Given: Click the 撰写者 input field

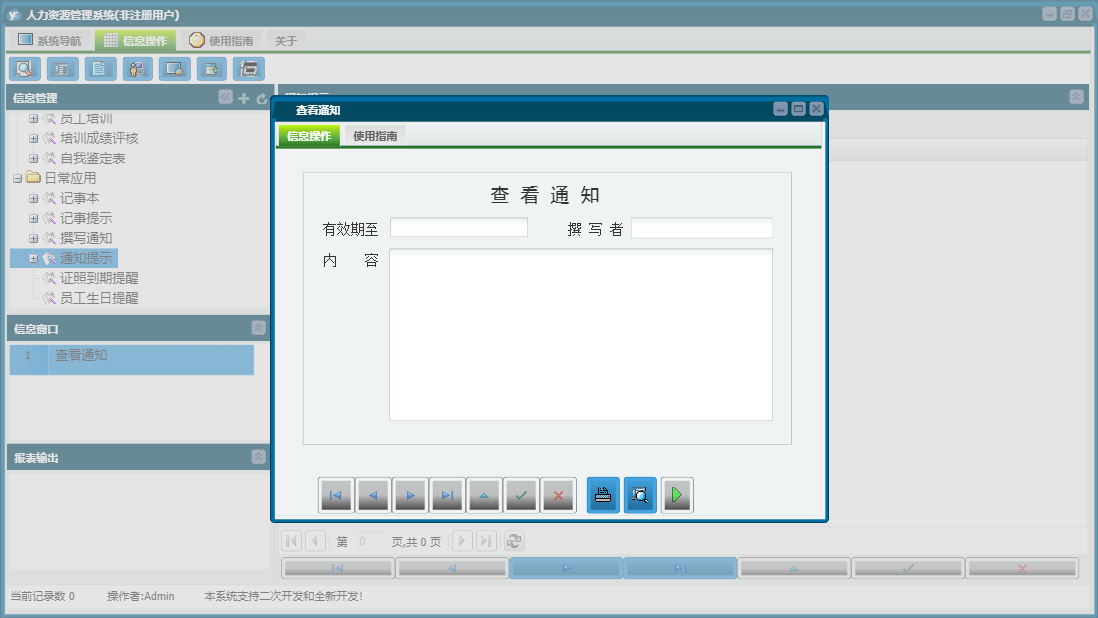Looking at the screenshot, I should [702, 227].
